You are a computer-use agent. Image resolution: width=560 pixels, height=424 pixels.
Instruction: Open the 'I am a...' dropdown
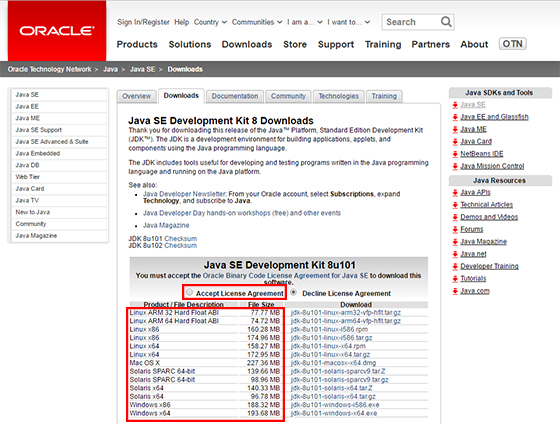[305, 22]
